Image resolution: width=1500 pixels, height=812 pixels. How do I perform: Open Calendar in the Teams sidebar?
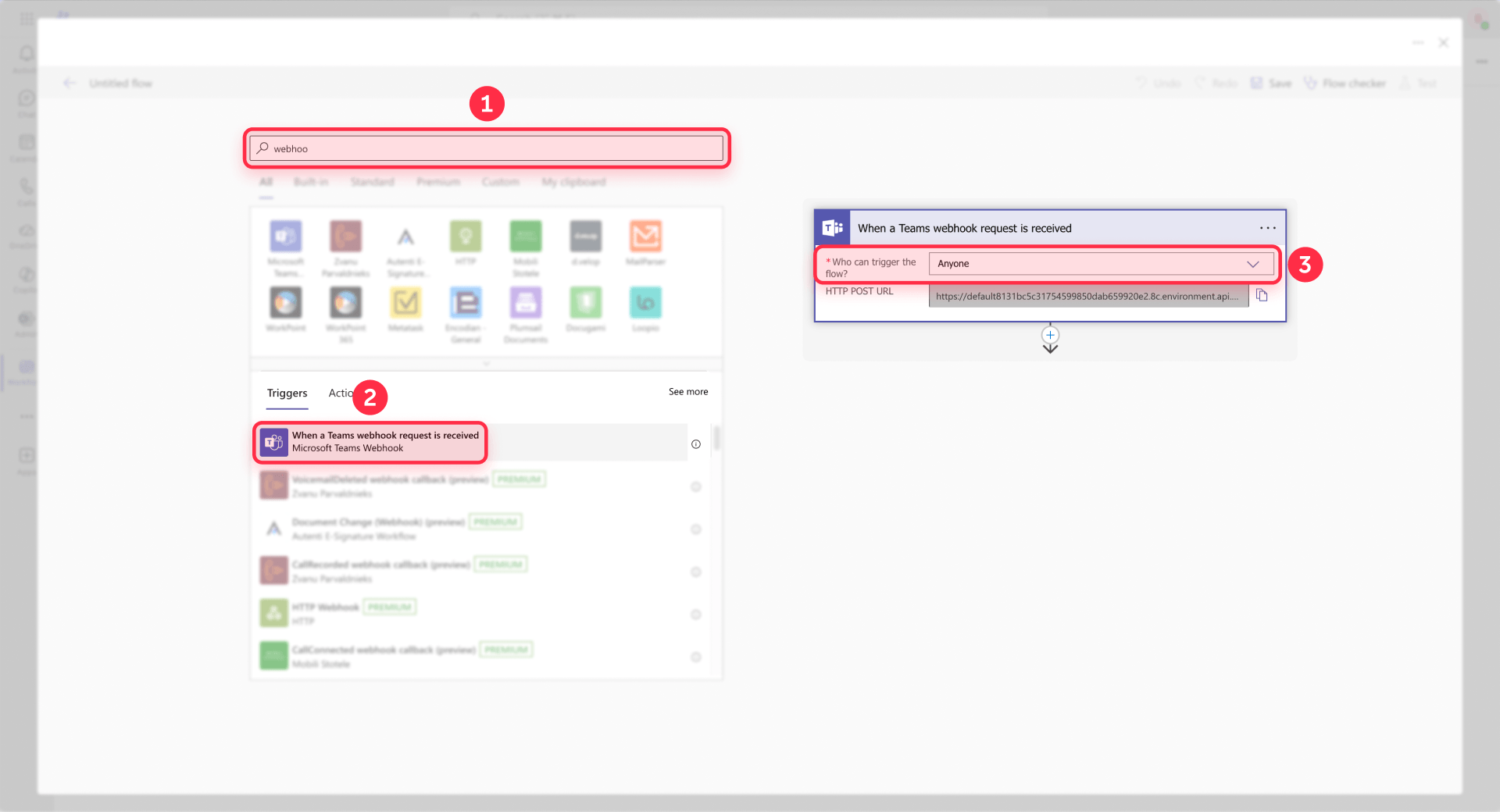[27, 148]
